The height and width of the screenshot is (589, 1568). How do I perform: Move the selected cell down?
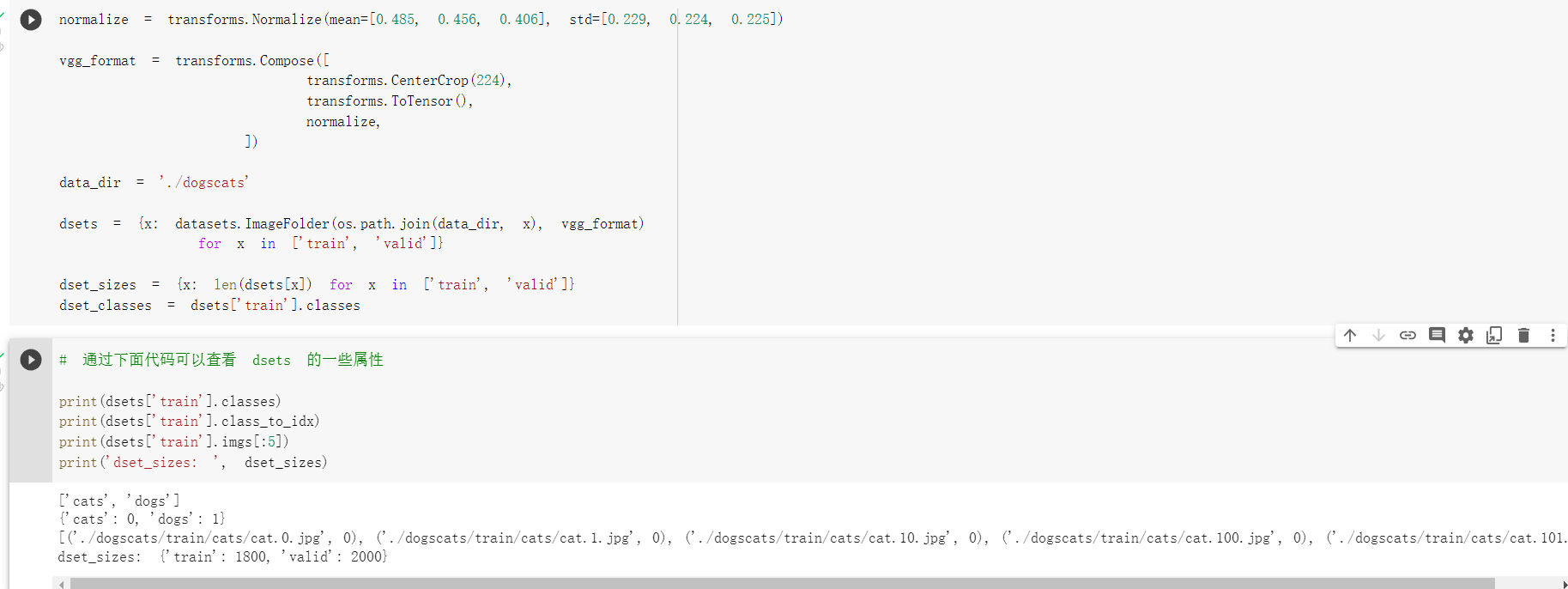(x=1378, y=336)
